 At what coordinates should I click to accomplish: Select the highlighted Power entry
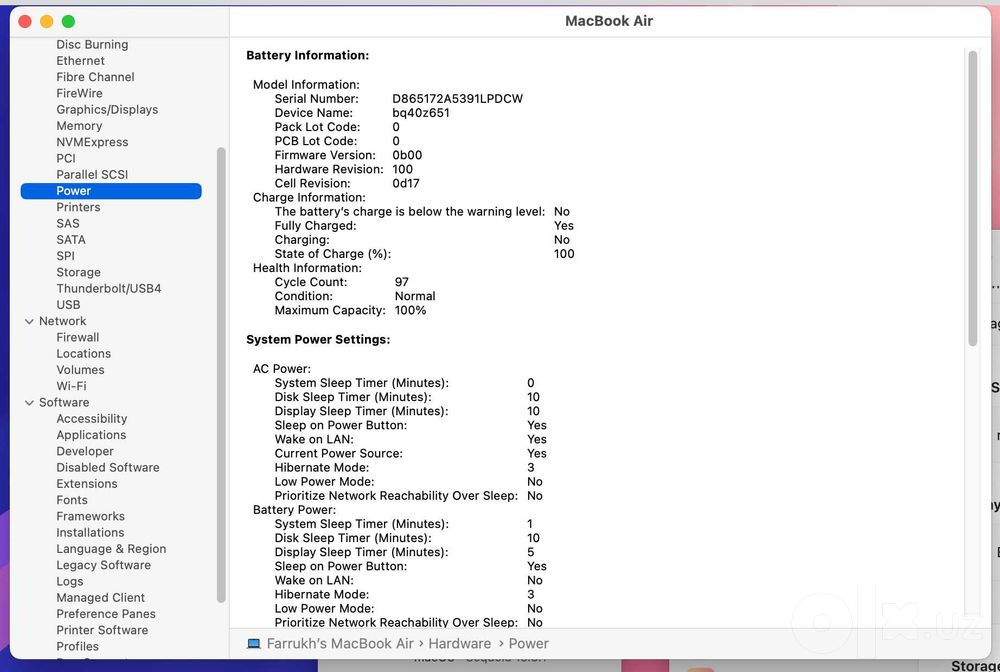[111, 191]
